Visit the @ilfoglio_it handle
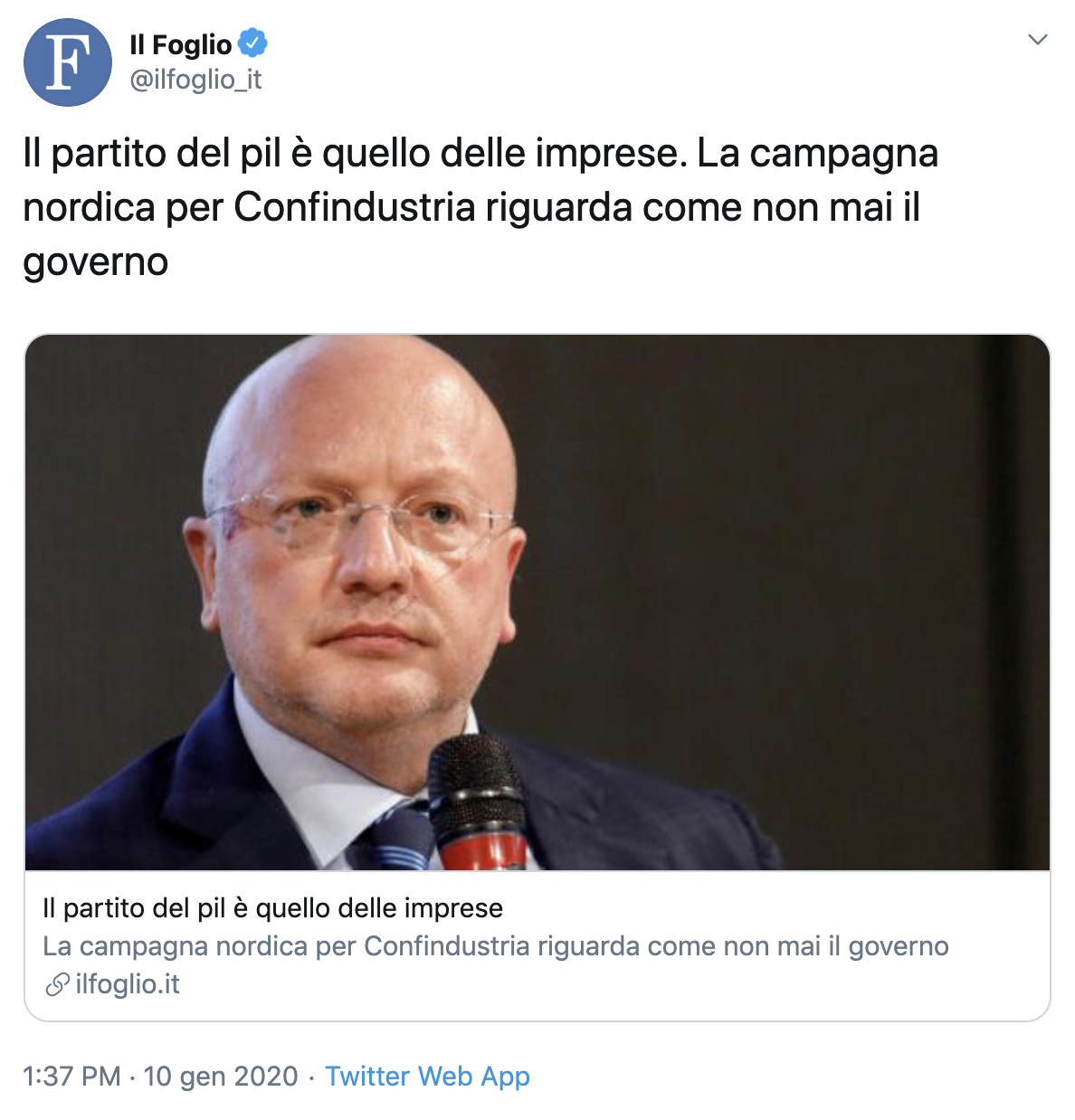This screenshot has width=1075, height=1120. click(x=195, y=80)
